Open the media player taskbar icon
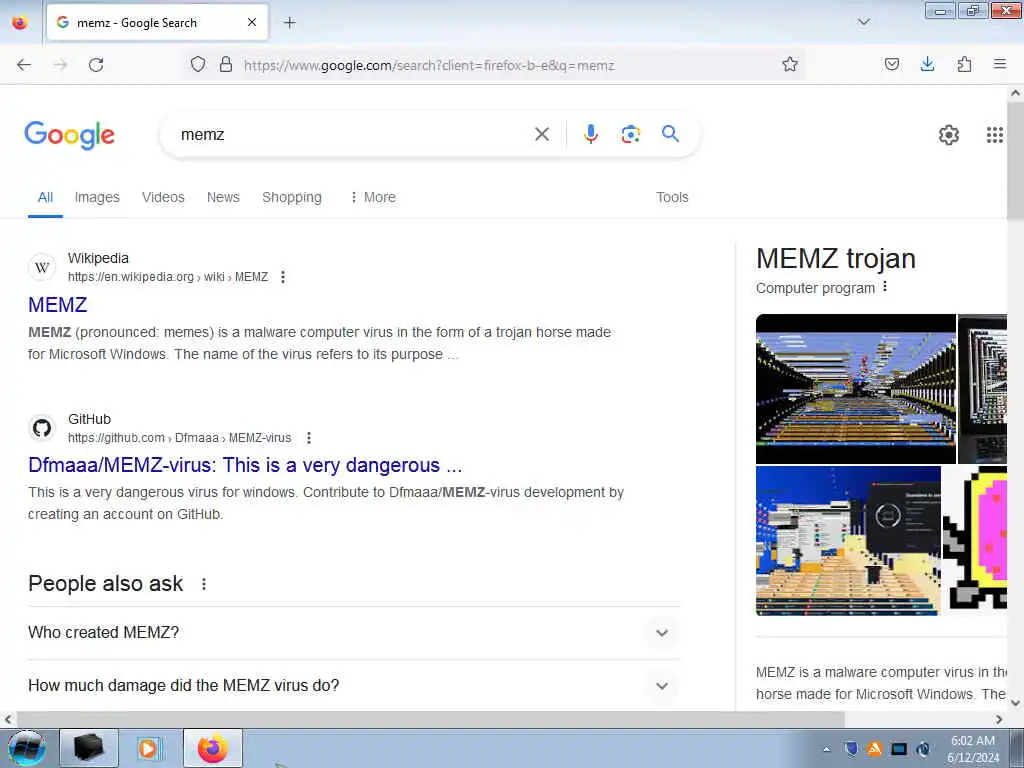The height and width of the screenshot is (768, 1024). [x=148, y=748]
